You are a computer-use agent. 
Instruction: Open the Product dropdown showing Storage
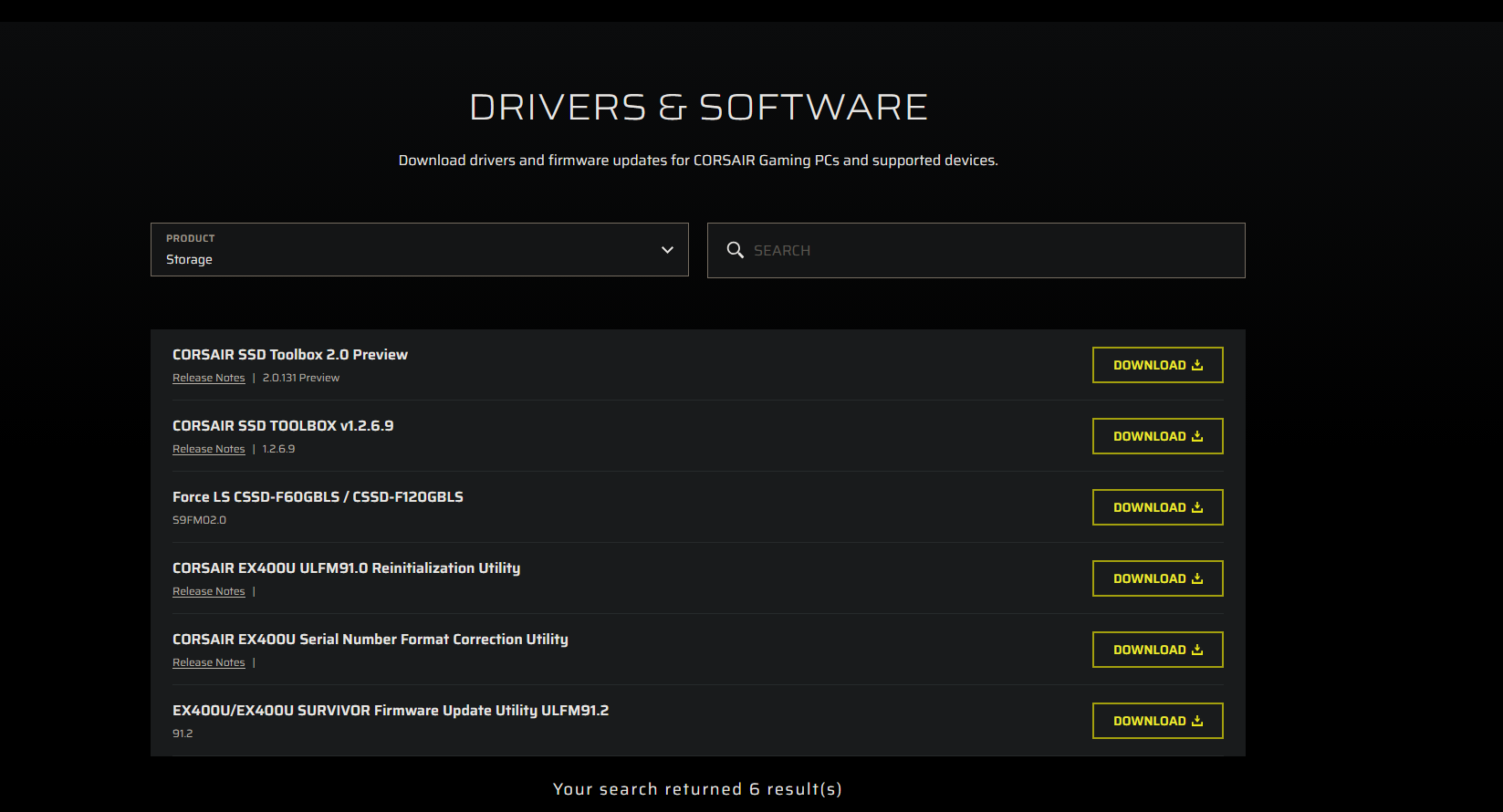click(x=419, y=249)
